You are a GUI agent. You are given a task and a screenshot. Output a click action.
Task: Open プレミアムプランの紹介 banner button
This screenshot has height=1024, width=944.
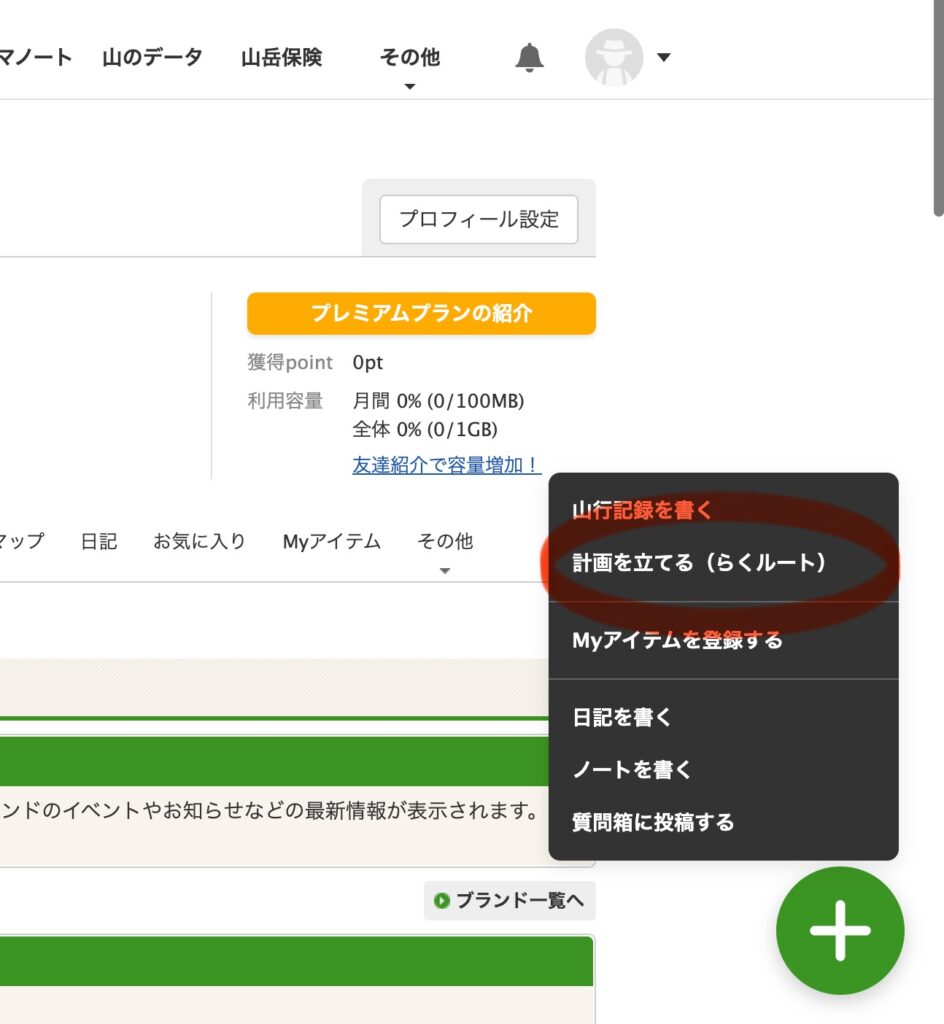(421, 313)
